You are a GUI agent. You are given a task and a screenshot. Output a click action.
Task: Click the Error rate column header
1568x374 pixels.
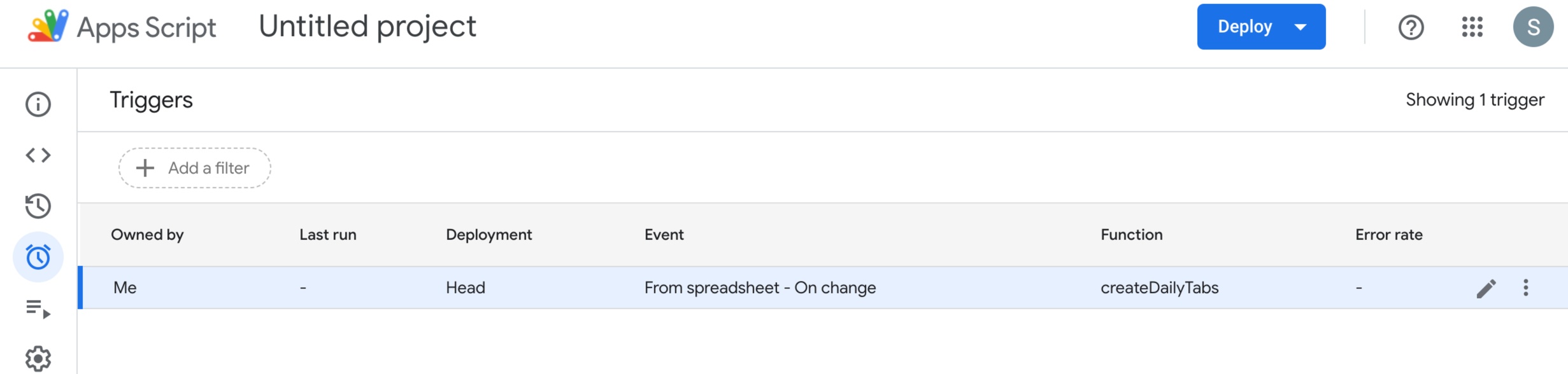click(1388, 235)
